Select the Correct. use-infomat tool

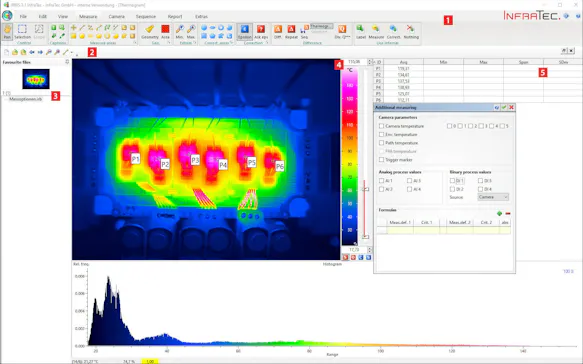[x=393, y=32]
